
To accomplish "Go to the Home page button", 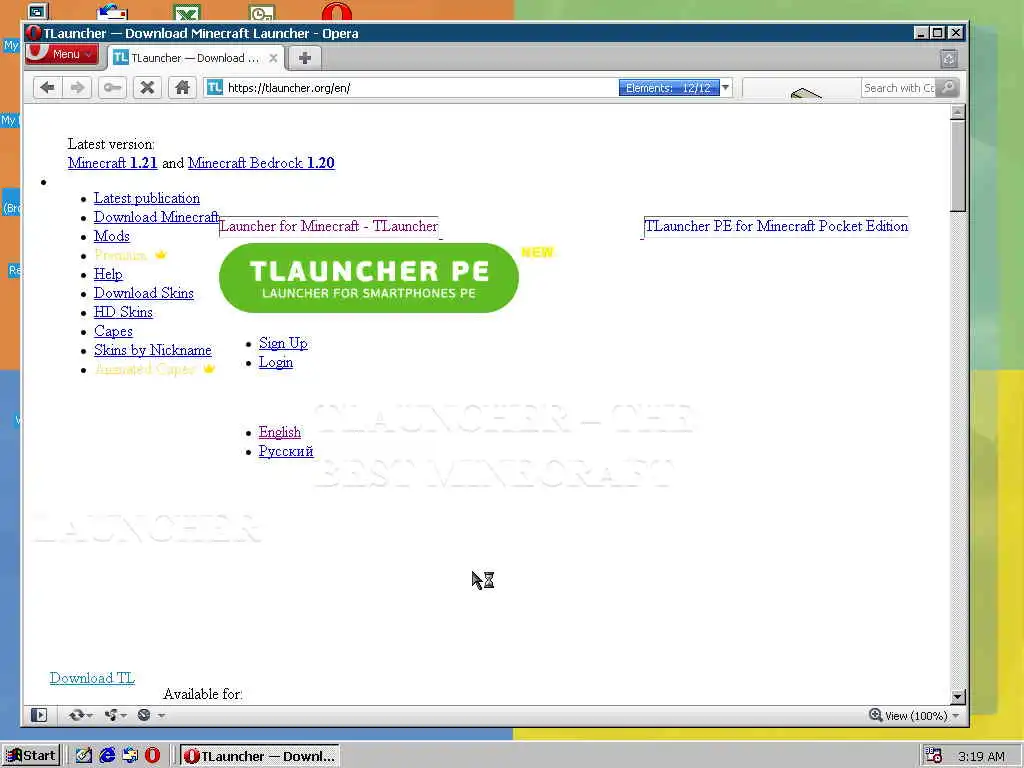I will pyautogui.click(x=182, y=88).
